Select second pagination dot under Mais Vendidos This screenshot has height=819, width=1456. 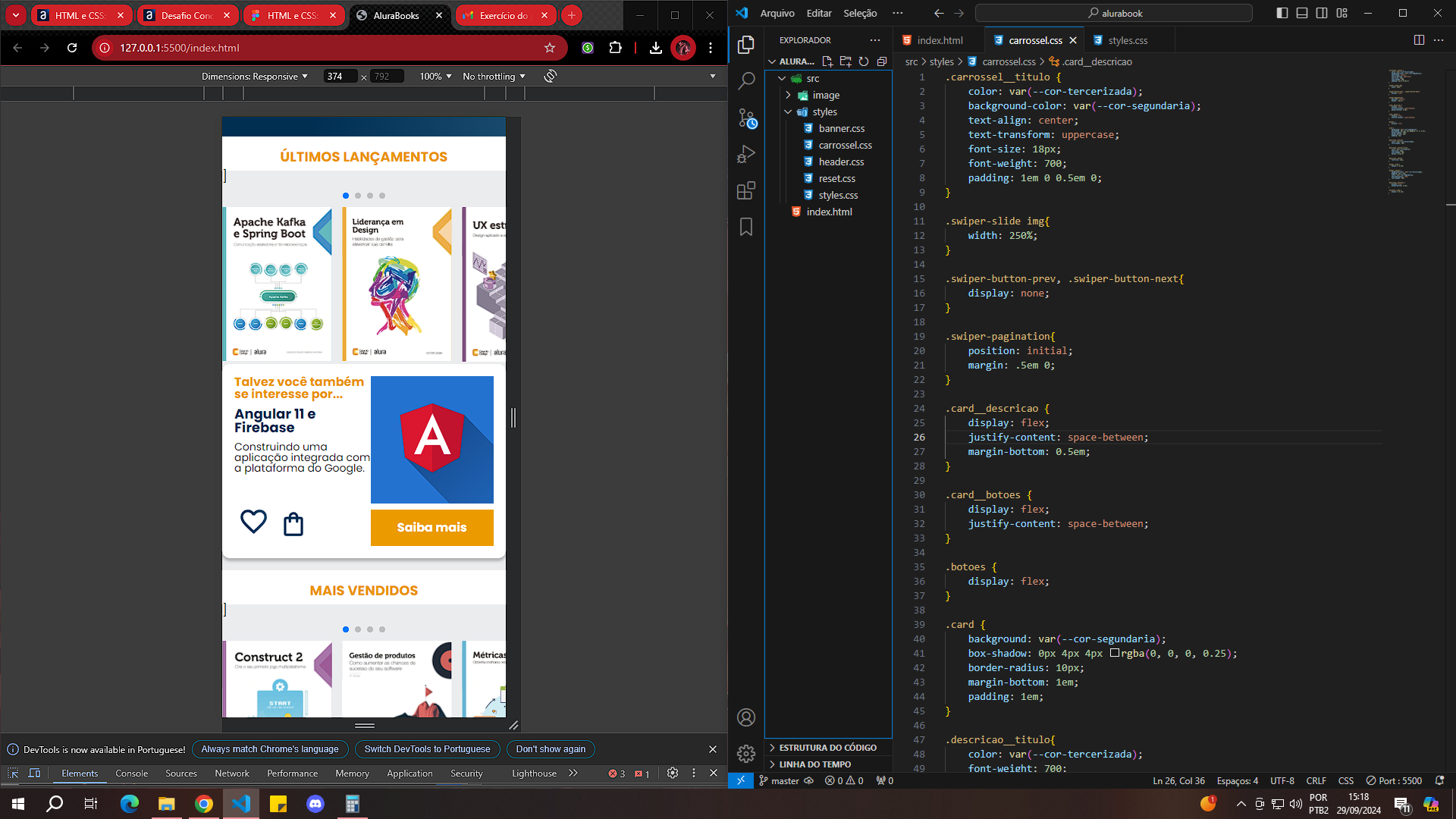(358, 629)
